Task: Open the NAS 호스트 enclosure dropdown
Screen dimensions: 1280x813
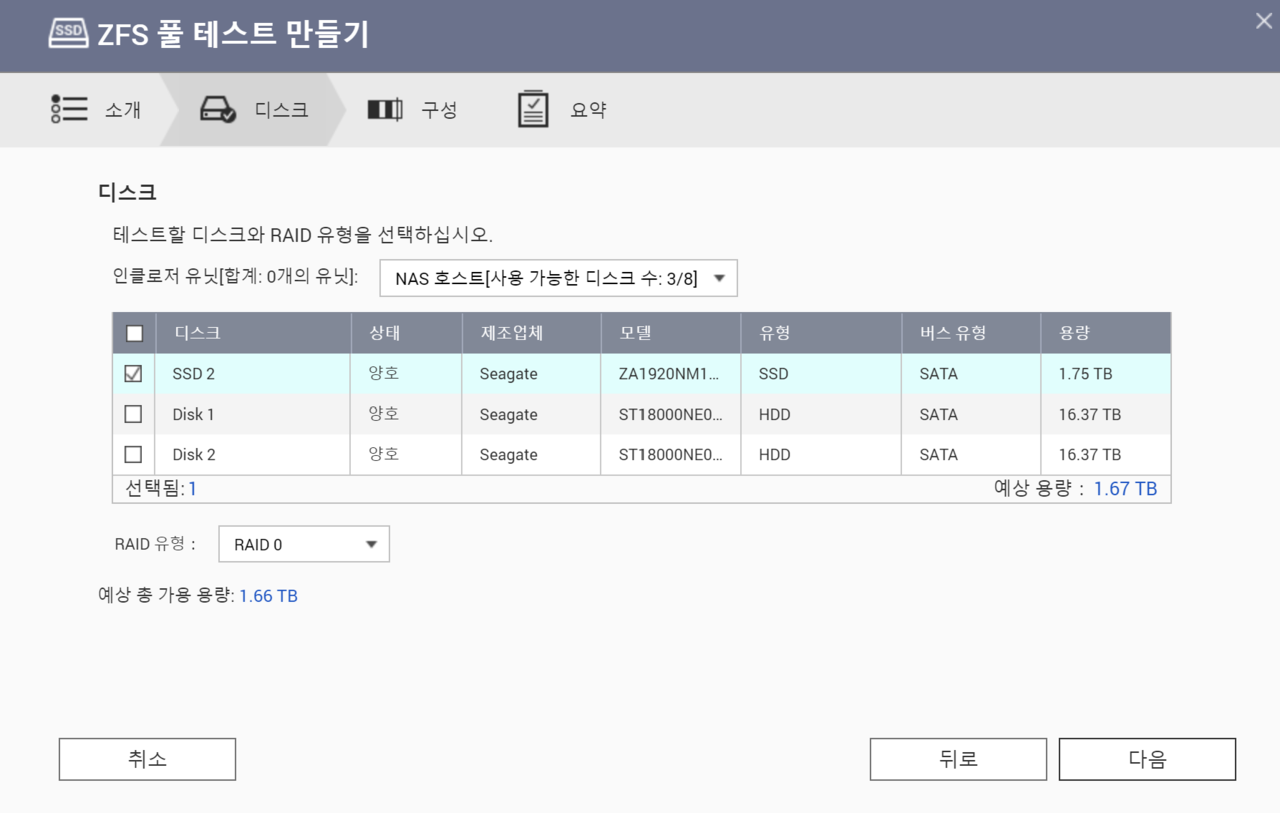Action: click(x=558, y=279)
